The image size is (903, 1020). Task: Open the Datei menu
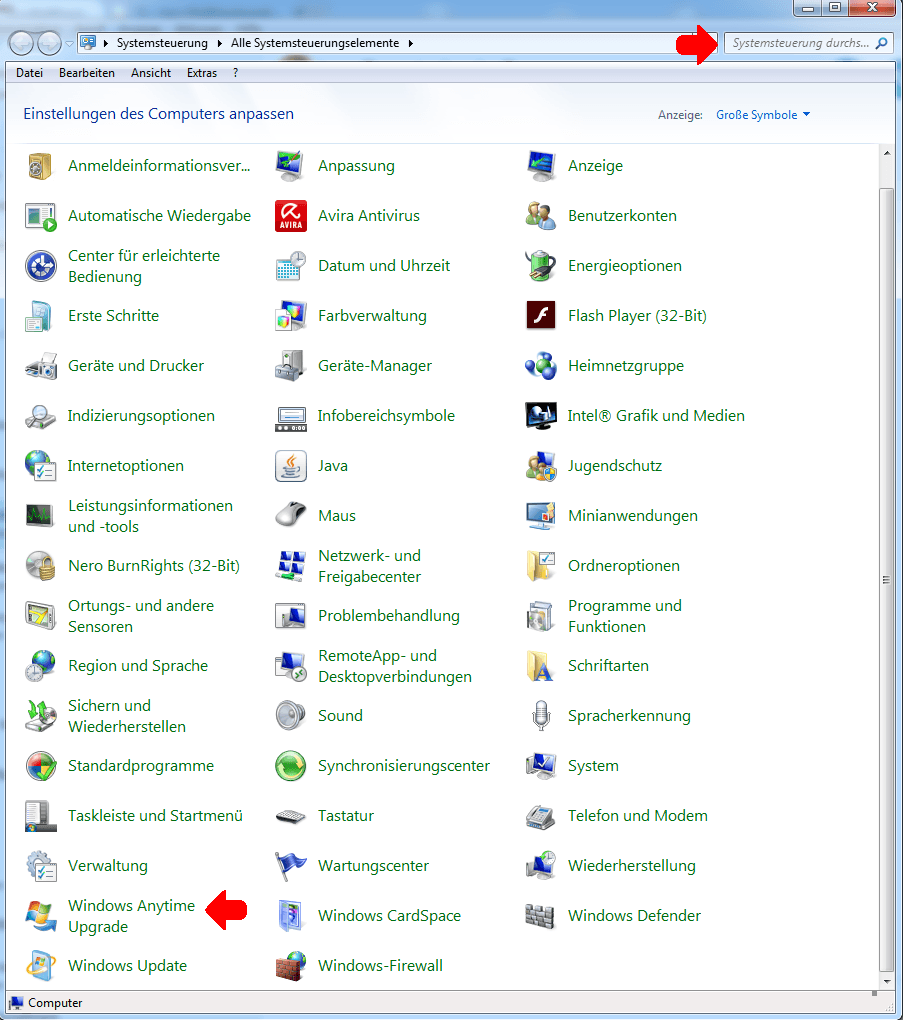pos(30,73)
